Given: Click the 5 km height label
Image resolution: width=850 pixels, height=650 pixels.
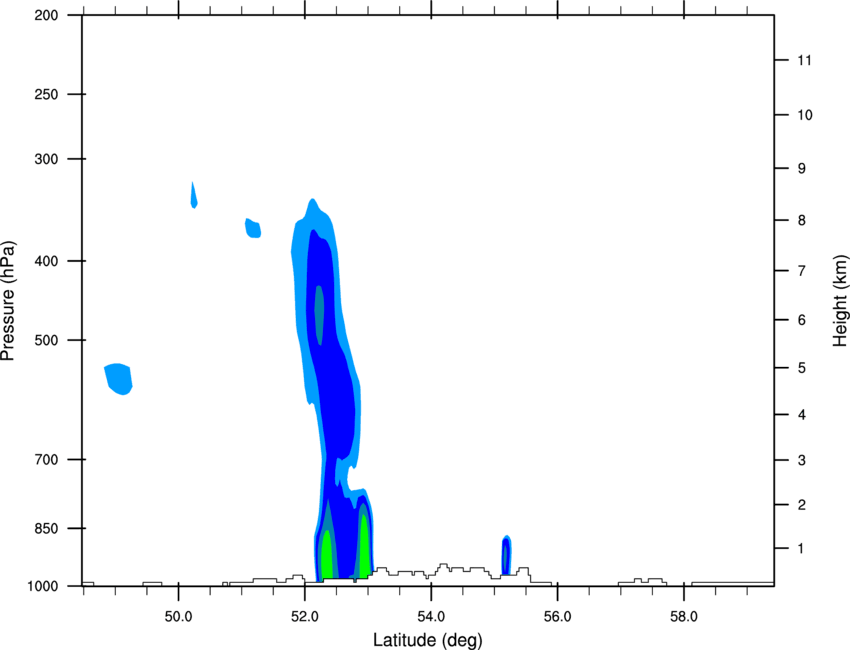Looking at the screenshot, I should 801,368.
